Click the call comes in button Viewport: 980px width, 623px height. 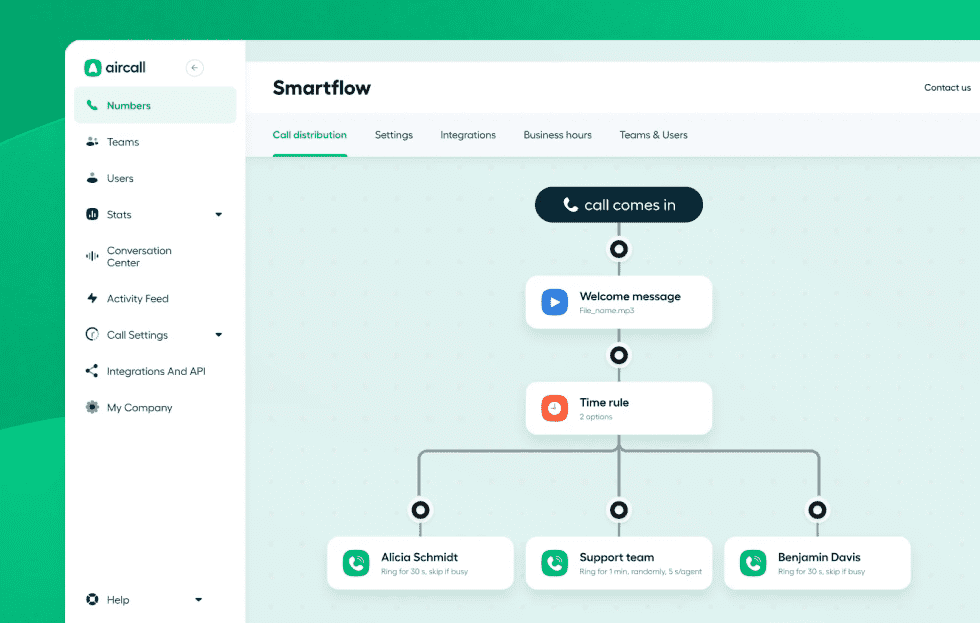618,204
